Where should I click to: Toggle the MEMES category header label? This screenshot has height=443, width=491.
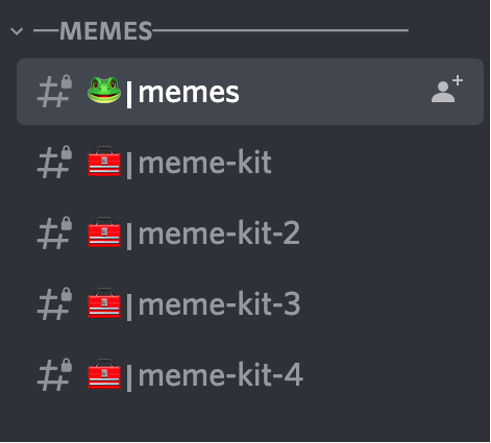[x=106, y=31]
